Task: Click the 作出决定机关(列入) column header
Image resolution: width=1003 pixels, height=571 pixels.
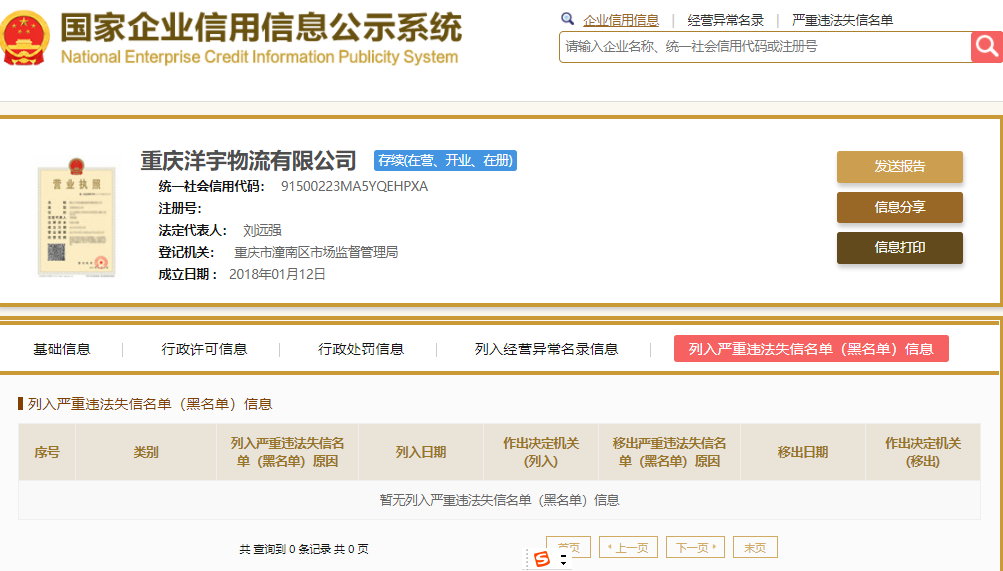Action: pyautogui.click(x=541, y=452)
